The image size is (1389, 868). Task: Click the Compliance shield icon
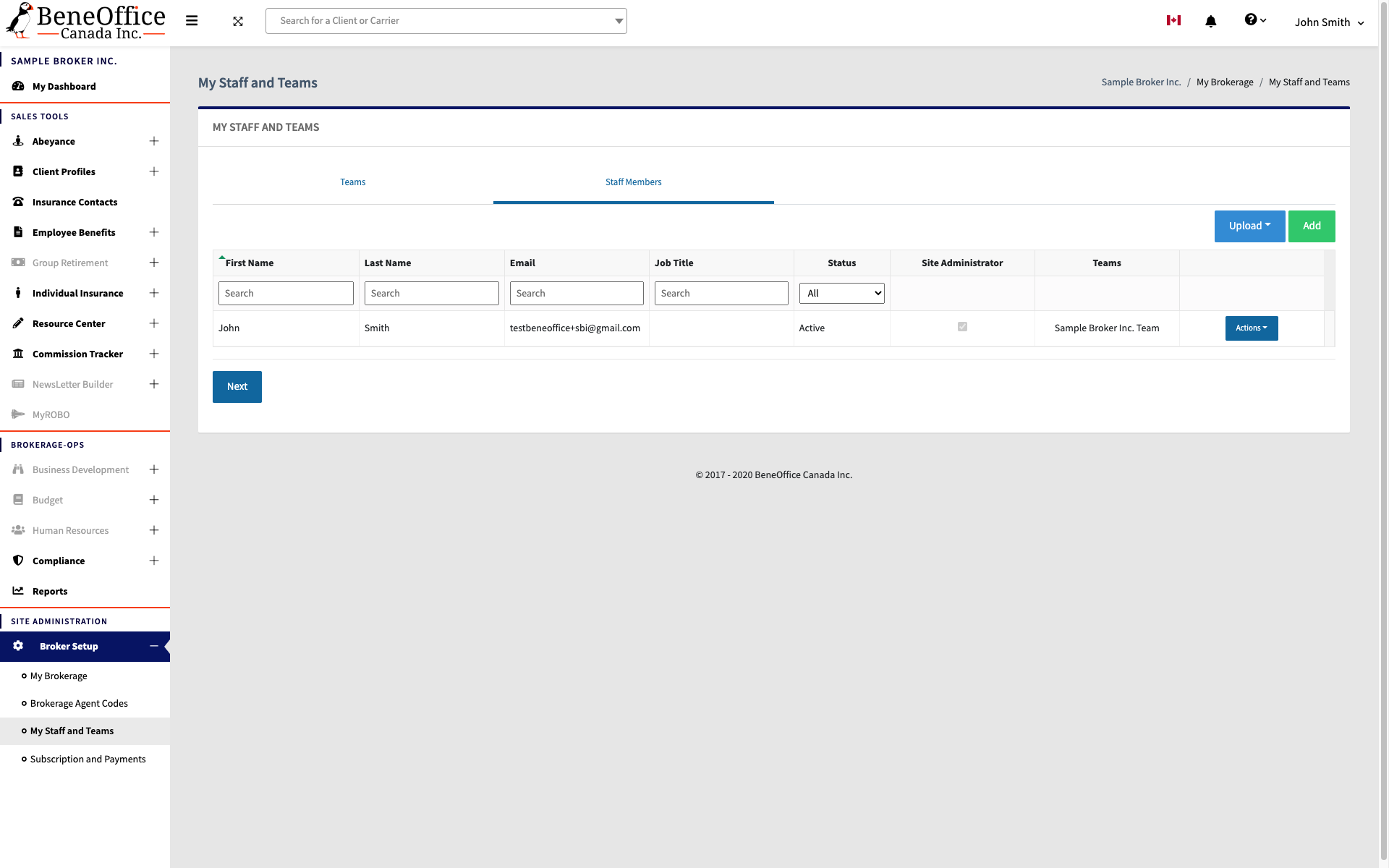tap(18, 561)
